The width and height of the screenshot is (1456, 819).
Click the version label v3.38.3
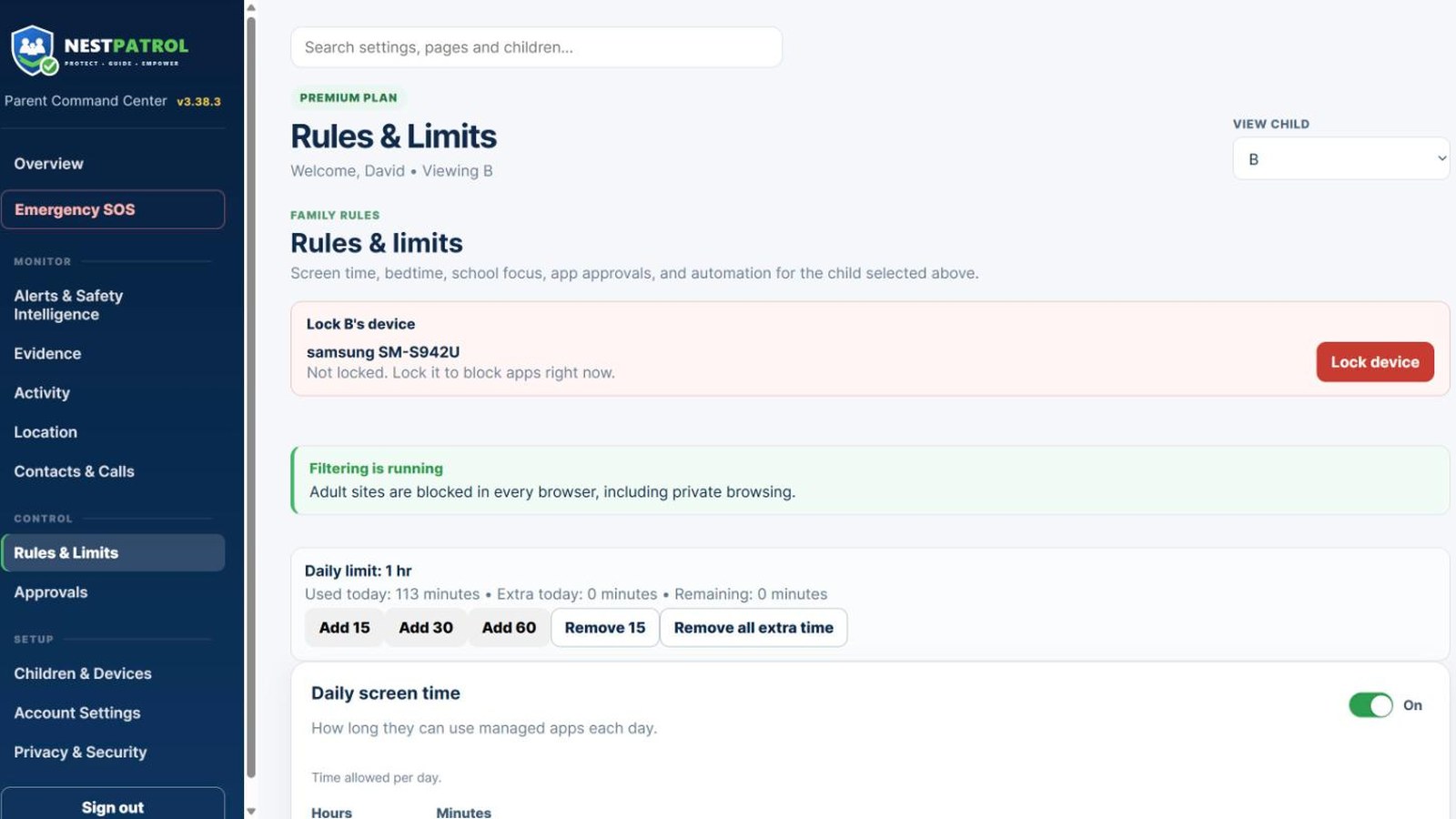(x=198, y=101)
